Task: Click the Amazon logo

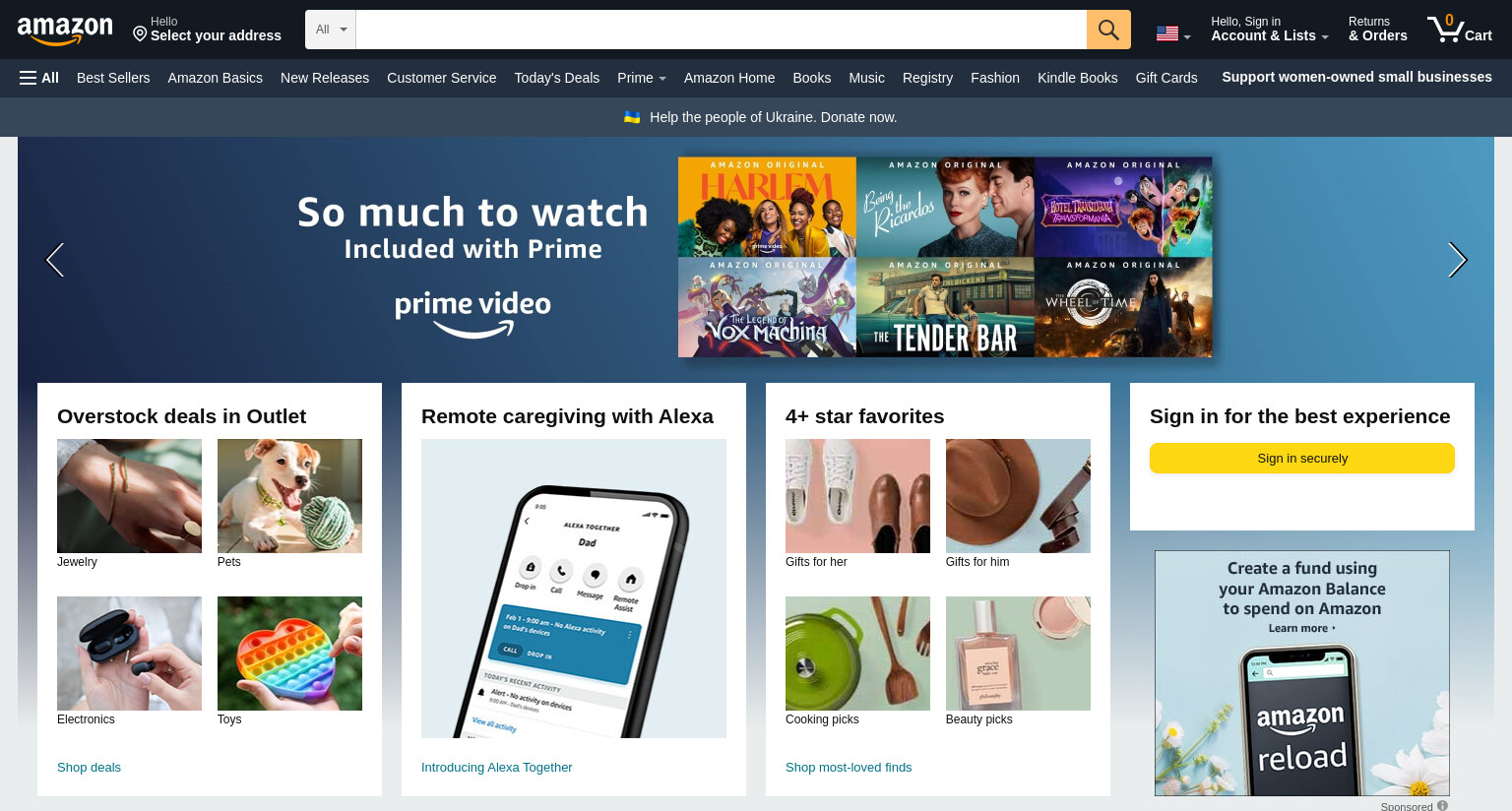Action: tap(65, 31)
